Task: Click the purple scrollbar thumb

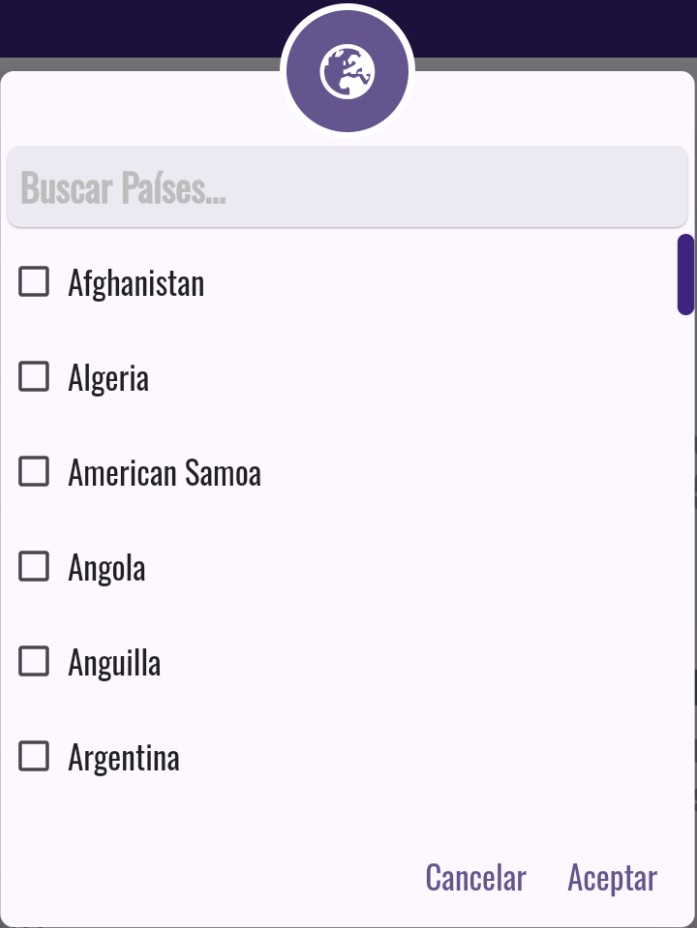Action: tap(686, 274)
